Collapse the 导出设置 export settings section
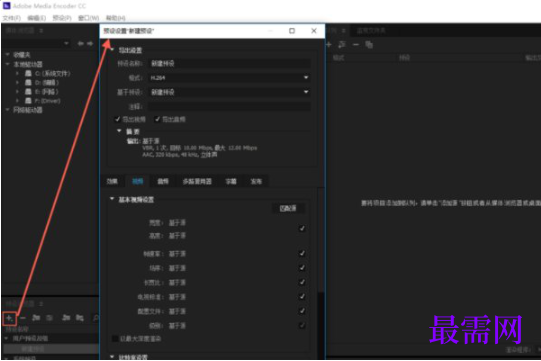Image resolution: width=541 pixels, height=361 pixels. pos(112,50)
